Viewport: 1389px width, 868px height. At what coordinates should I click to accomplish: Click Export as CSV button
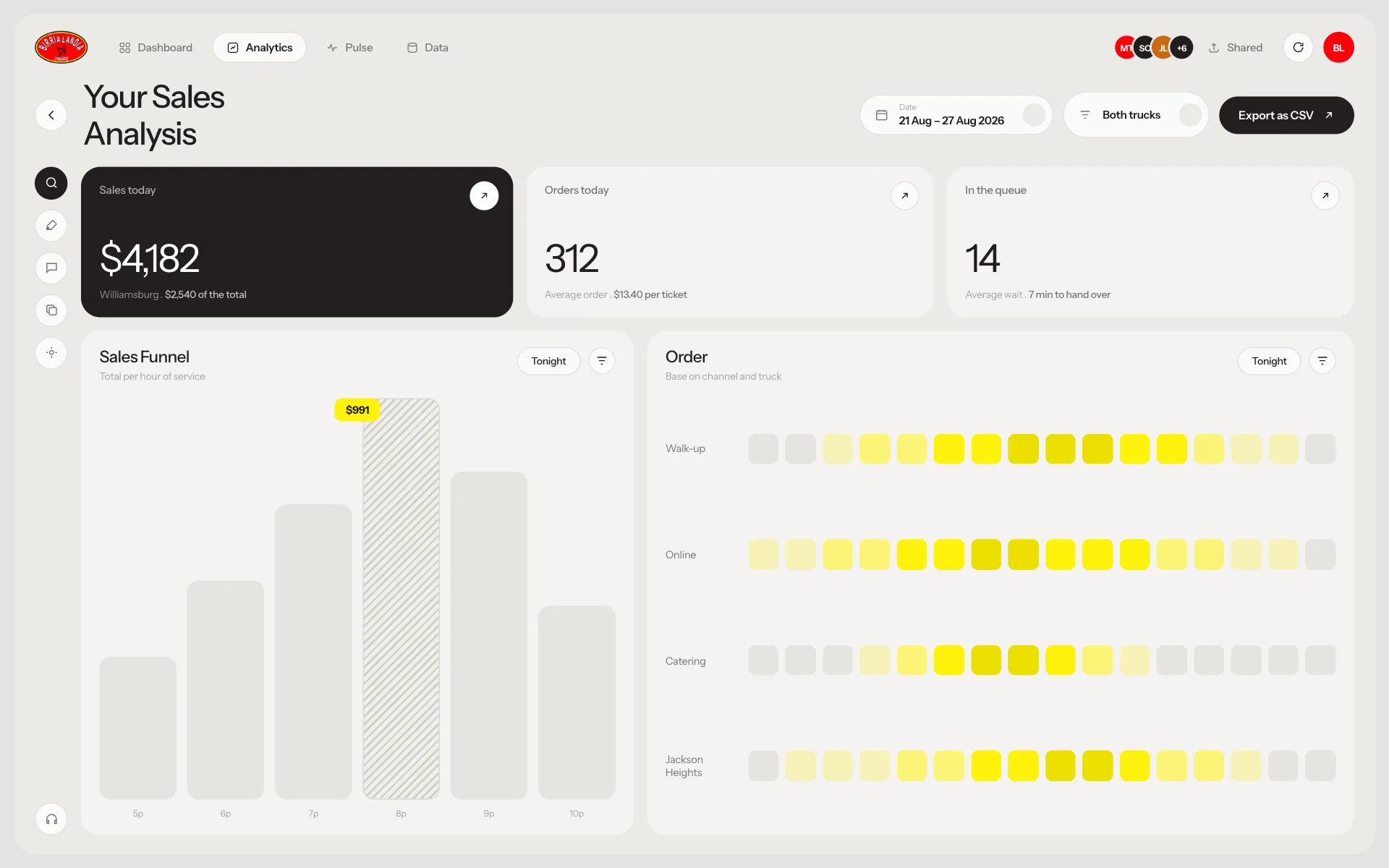(x=1286, y=115)
